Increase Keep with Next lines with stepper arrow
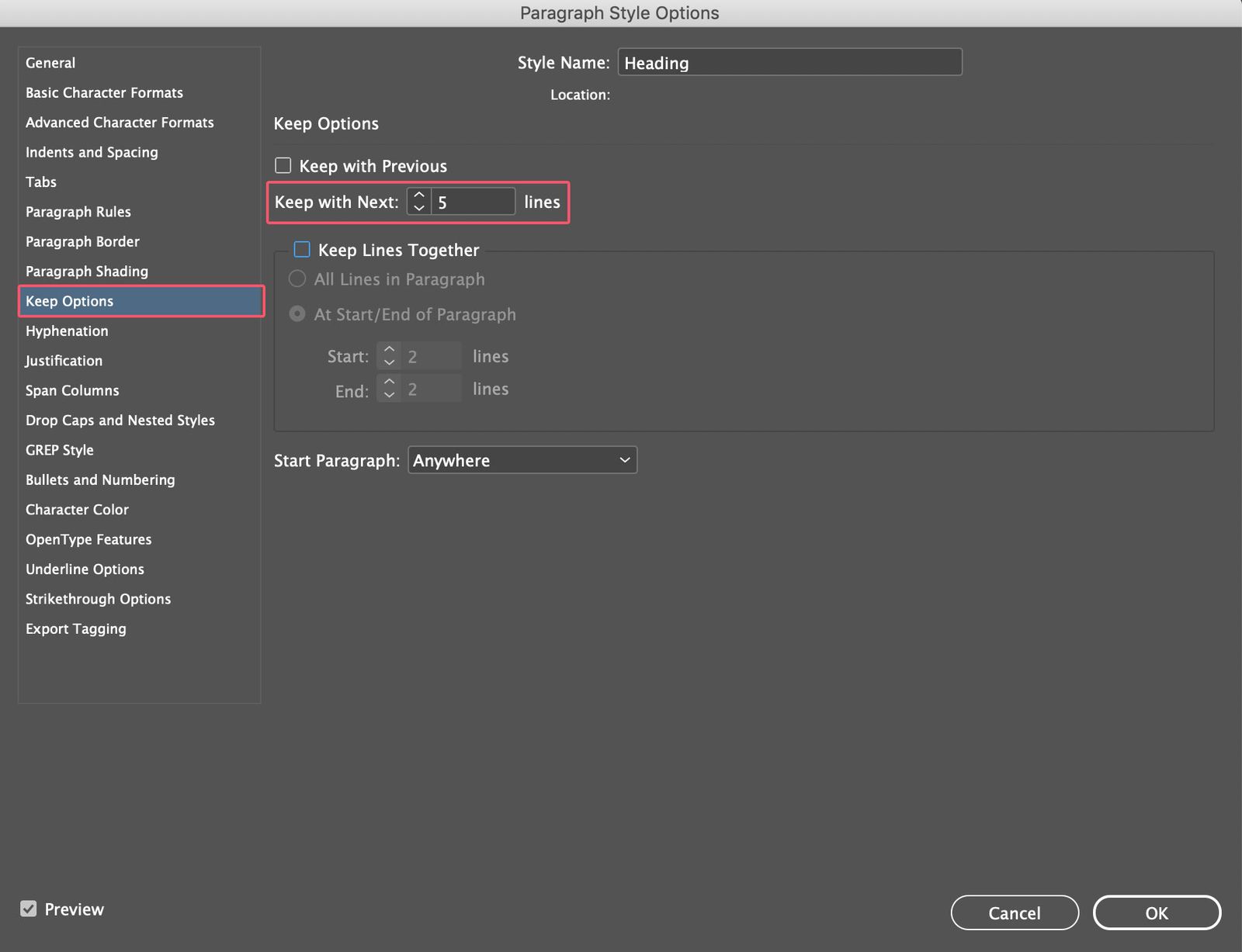Viewport: 1242px width, 952px height. click(418, 196)
